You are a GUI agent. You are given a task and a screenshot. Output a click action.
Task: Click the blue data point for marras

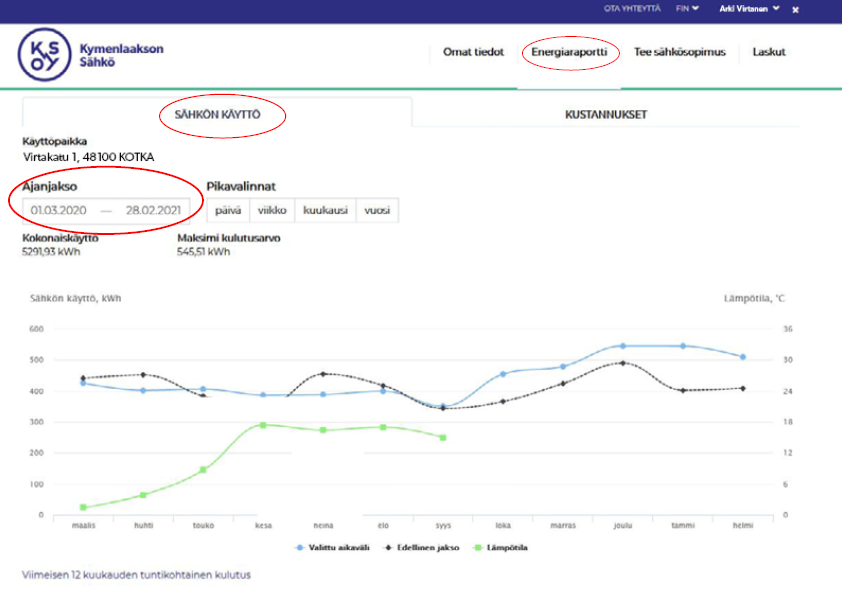(563, 367)
